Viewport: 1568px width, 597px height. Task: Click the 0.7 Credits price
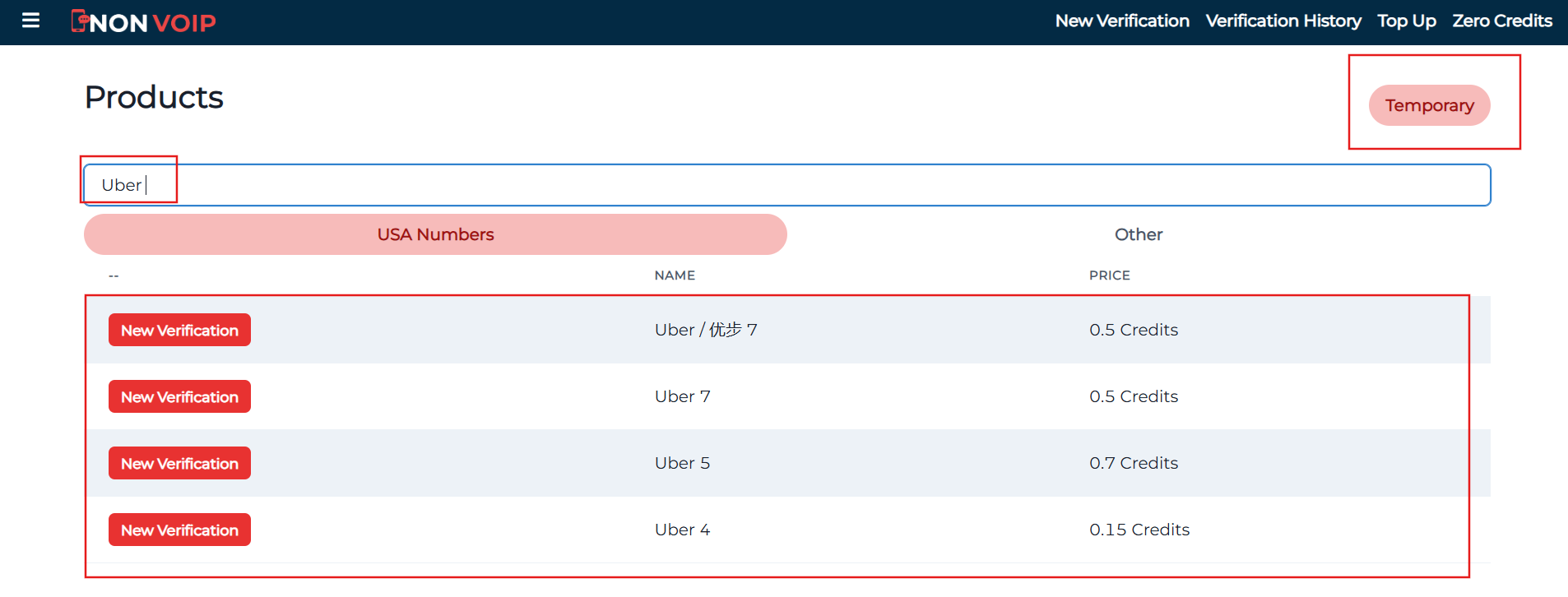click(1134, 463)
